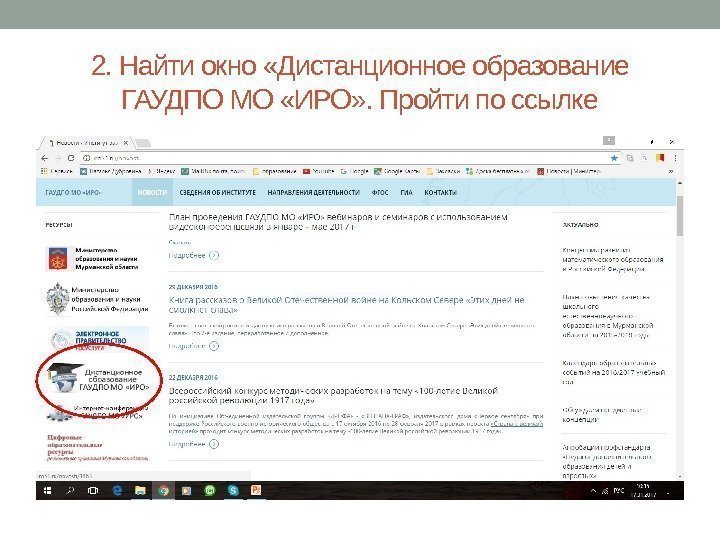Image resolution: width=720 pixels, height=540 pixels.
Task: Click Подробнее under the Книга рассказов news
Action: click(x=194, y=346)
